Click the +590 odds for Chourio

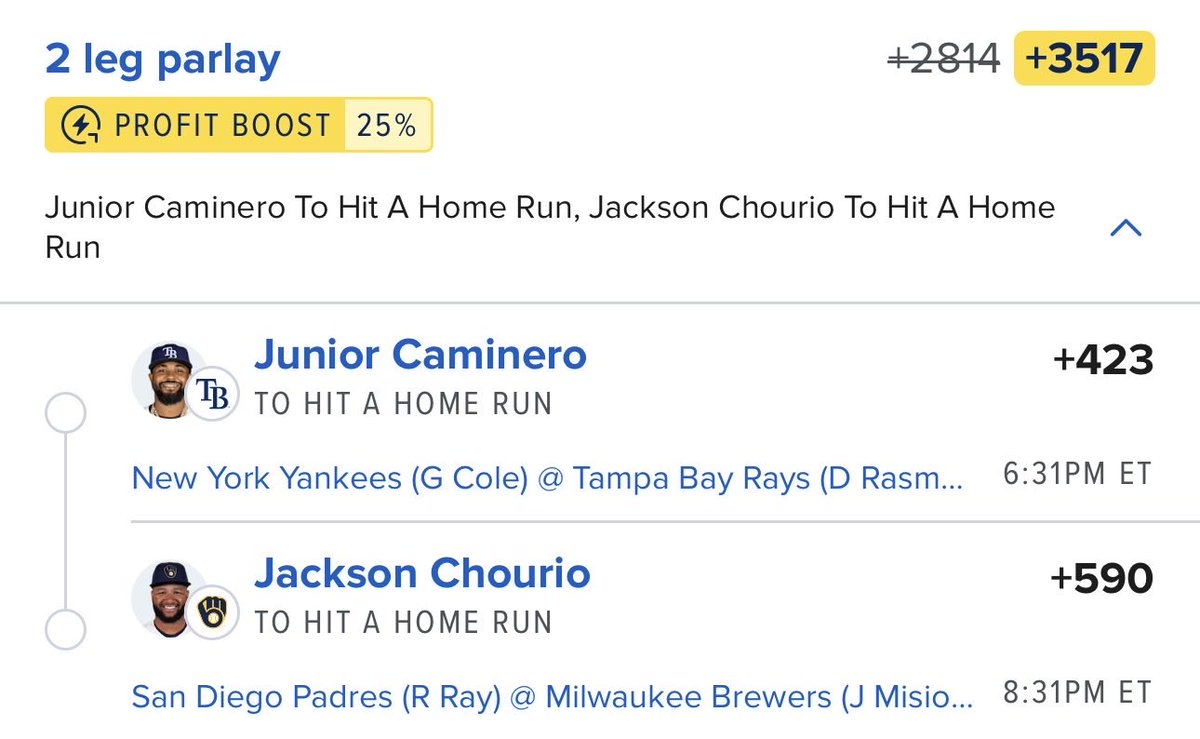click(1102, 578)
